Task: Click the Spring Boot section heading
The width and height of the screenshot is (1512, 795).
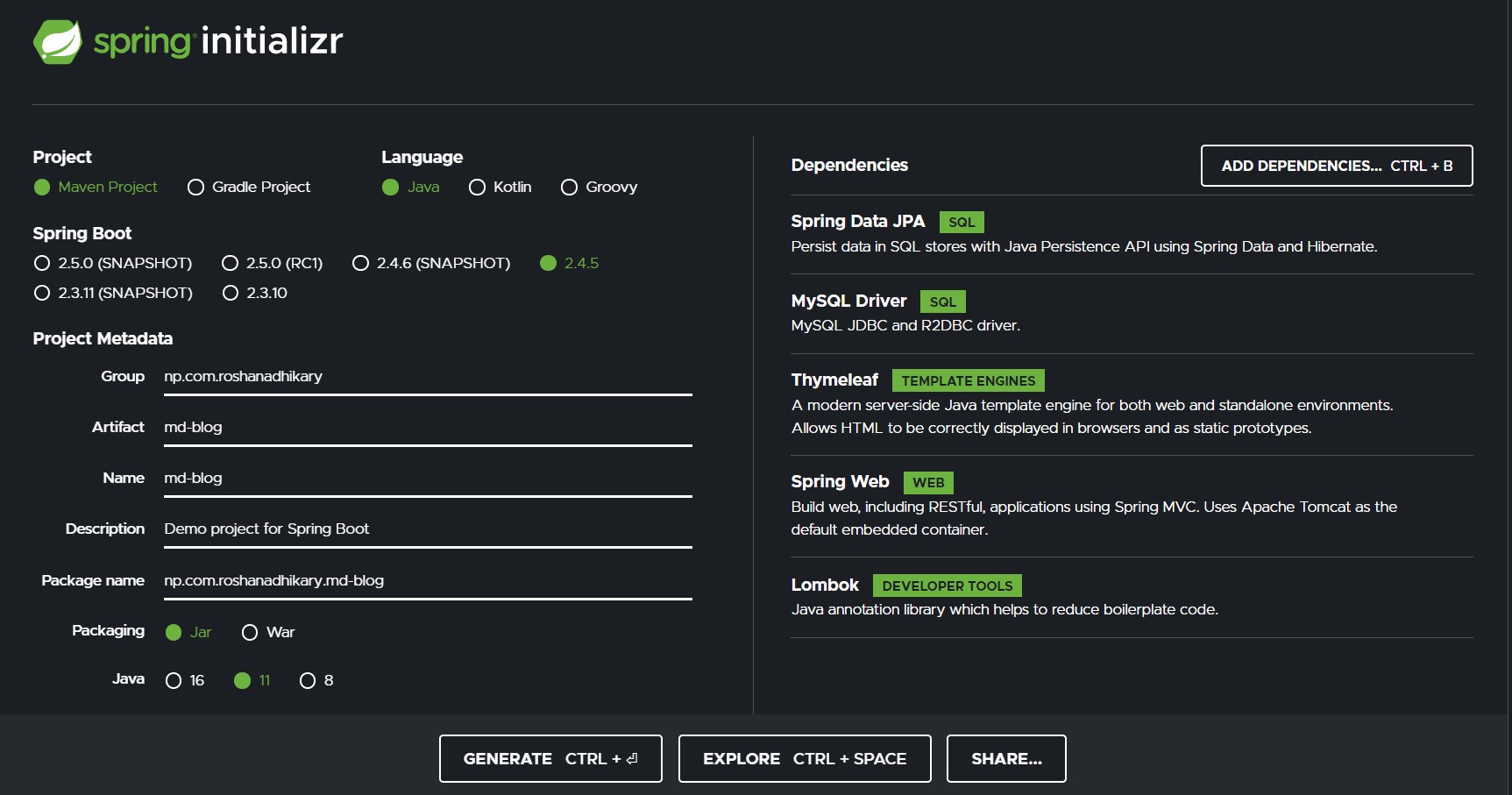Action: coord(82,233)
